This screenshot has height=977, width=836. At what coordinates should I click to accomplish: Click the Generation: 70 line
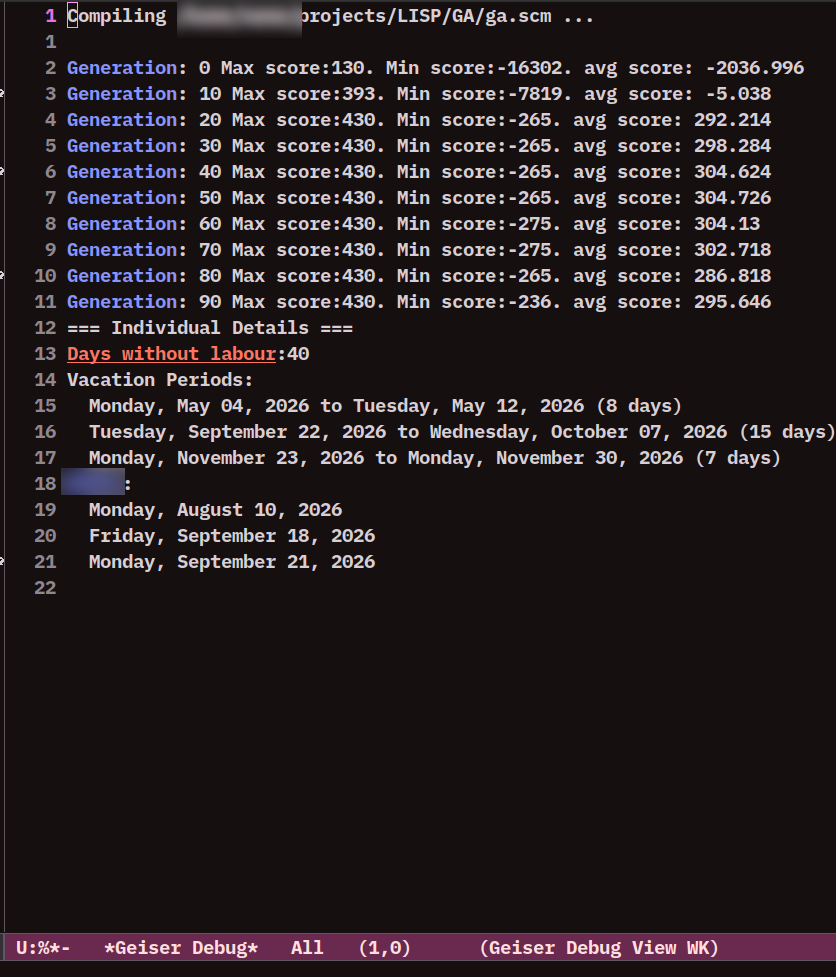pyautogui.click(x=419, y=250)
